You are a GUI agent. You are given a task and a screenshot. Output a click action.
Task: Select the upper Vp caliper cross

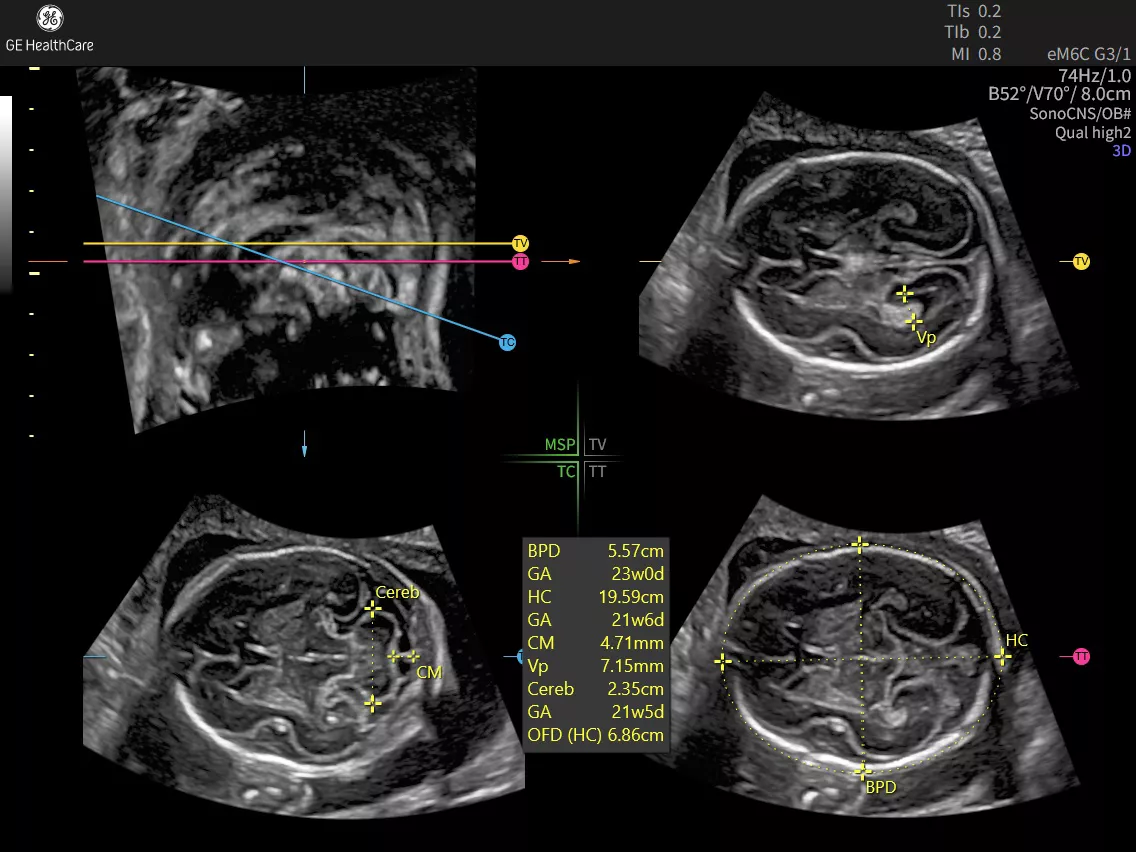coord(904,293)
